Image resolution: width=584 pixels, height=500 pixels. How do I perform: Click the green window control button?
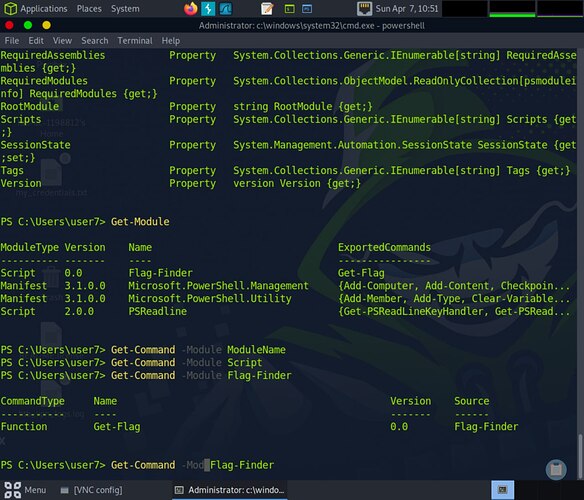[28, 25]
